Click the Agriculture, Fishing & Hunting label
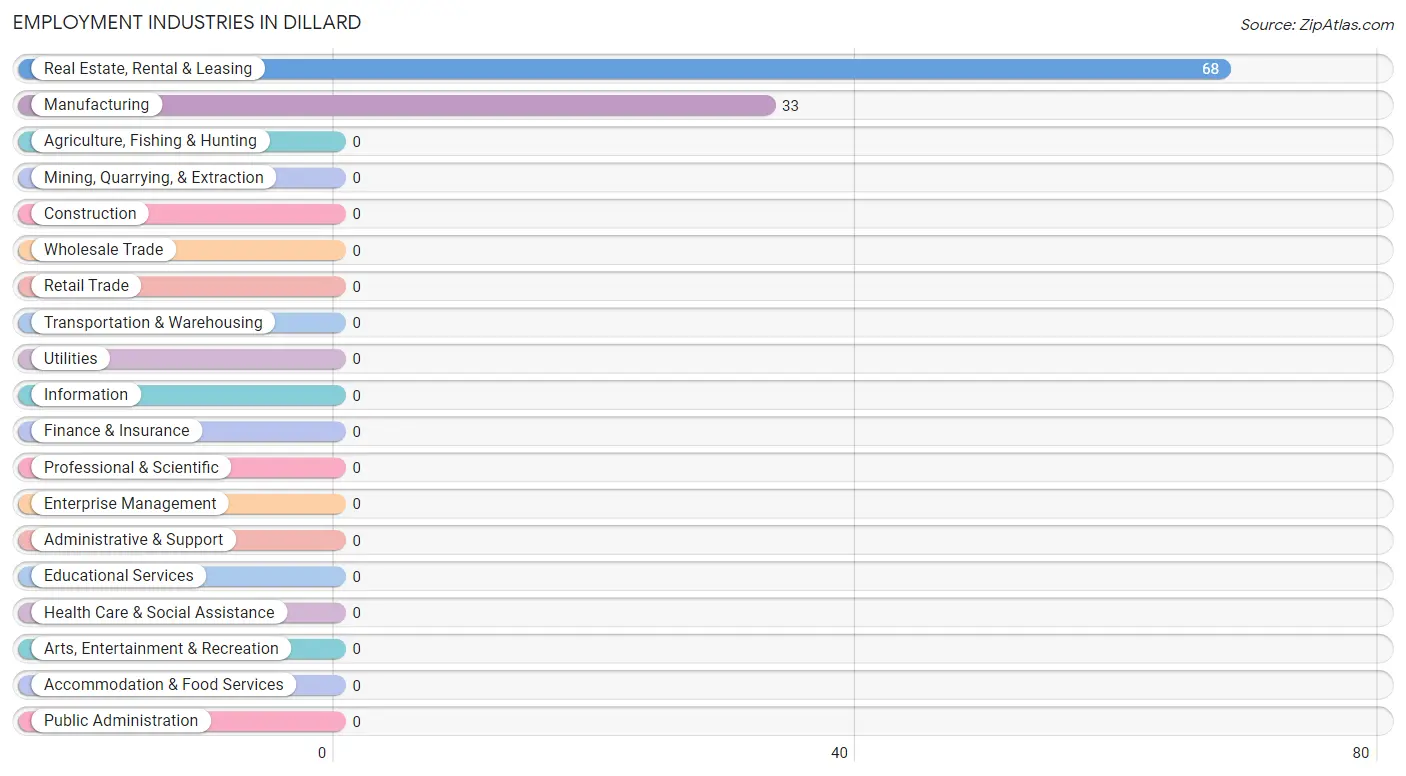The height and width of the screenshot is (776, 1406). point(150,141)
